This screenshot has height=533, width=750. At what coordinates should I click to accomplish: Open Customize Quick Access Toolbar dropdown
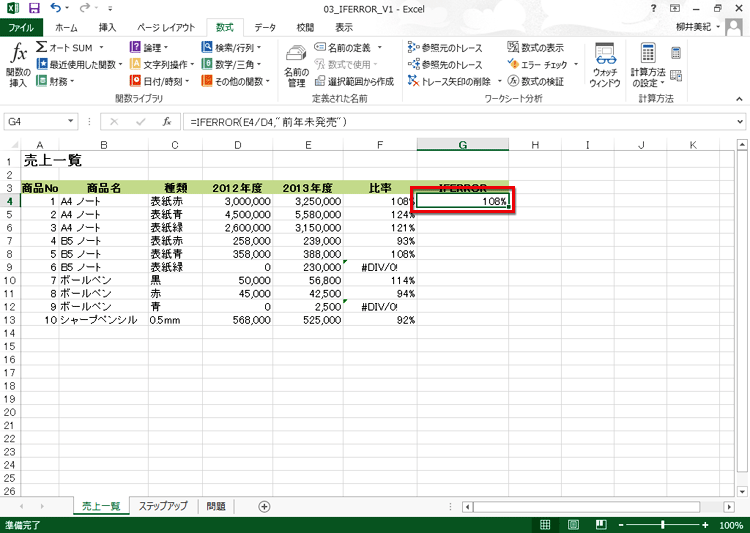click(x=110, y=8)
